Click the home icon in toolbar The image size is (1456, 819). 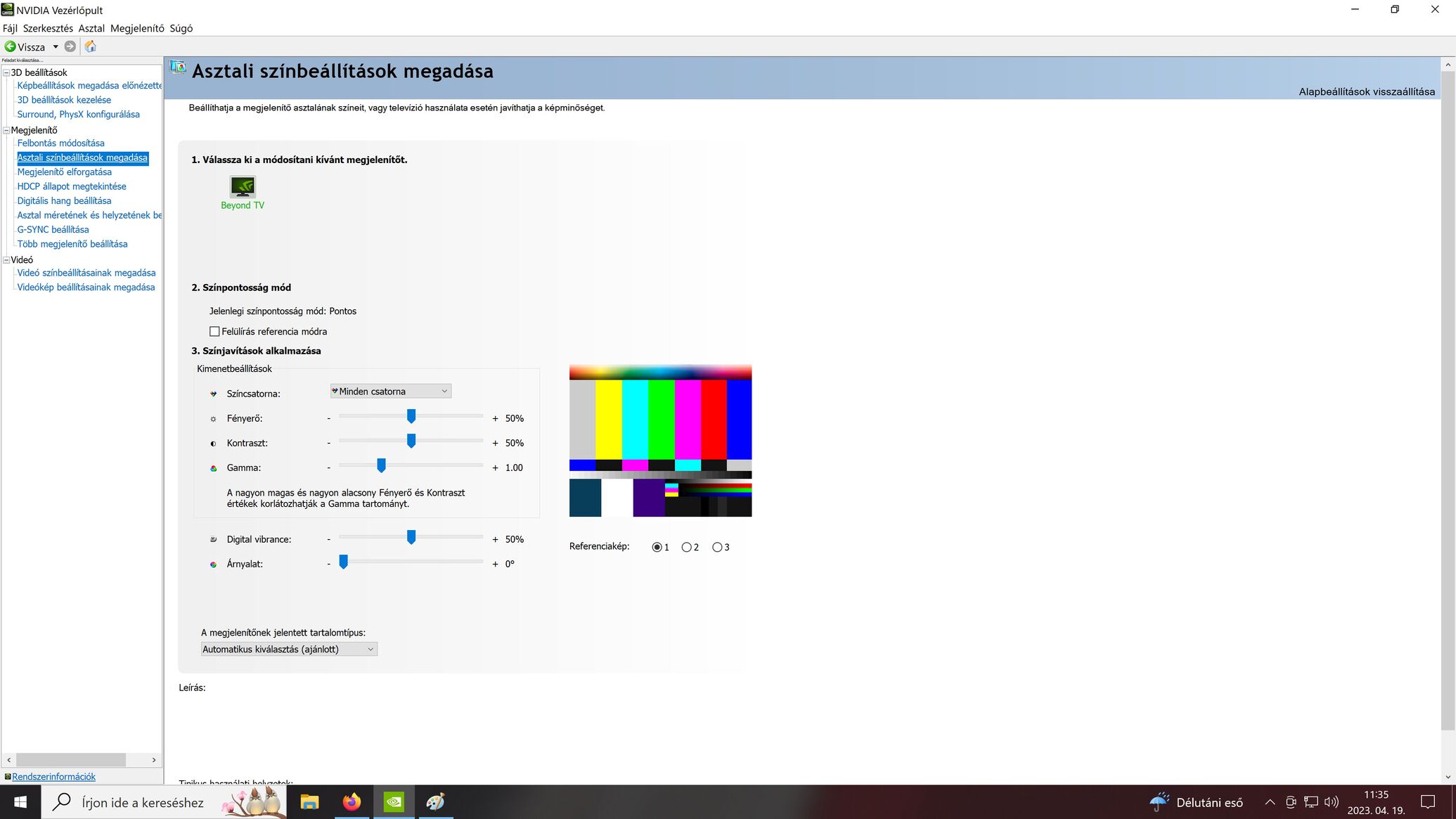tap(90, 46)
